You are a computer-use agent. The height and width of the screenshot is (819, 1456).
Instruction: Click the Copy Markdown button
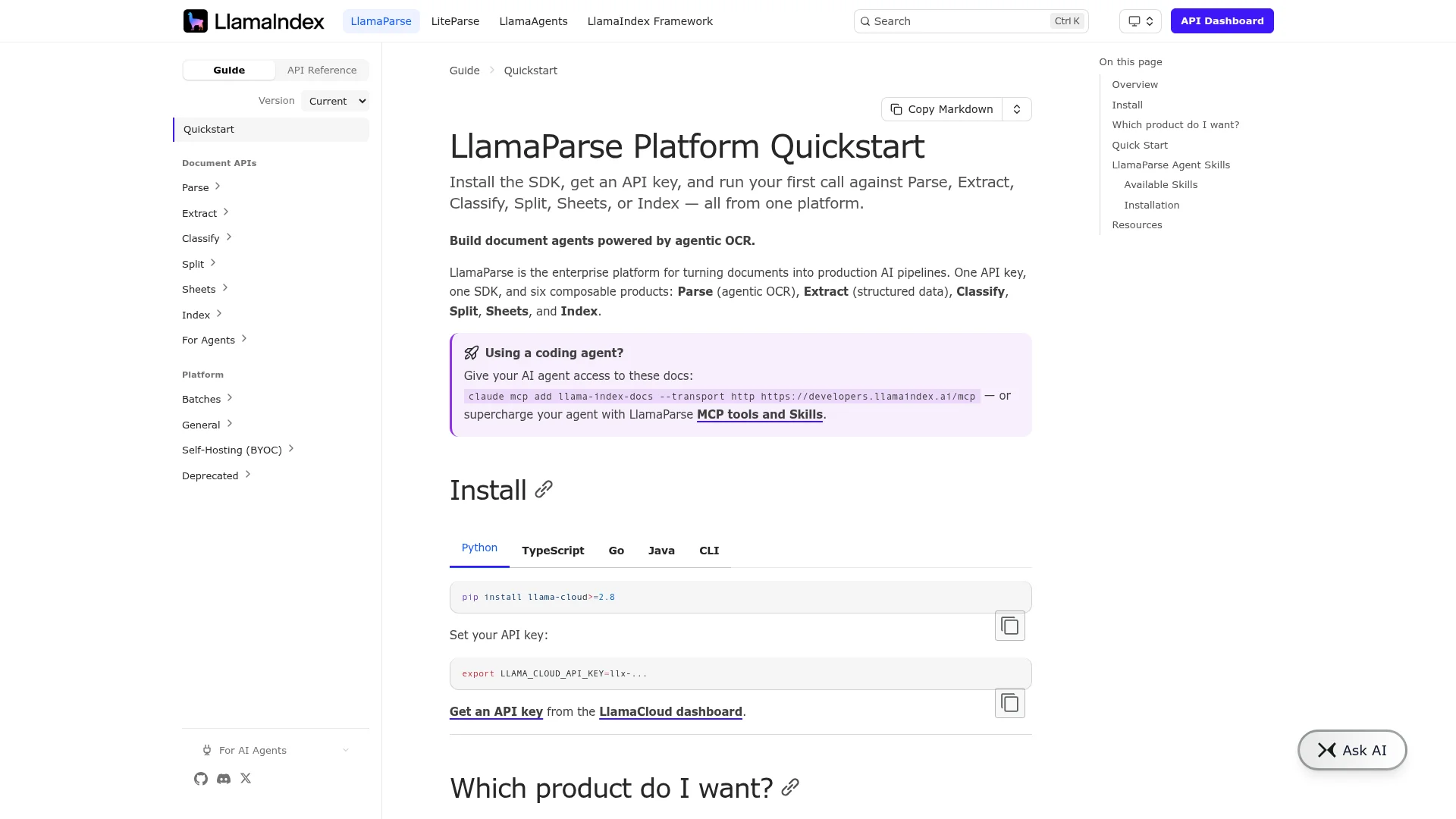coord(942,109)
